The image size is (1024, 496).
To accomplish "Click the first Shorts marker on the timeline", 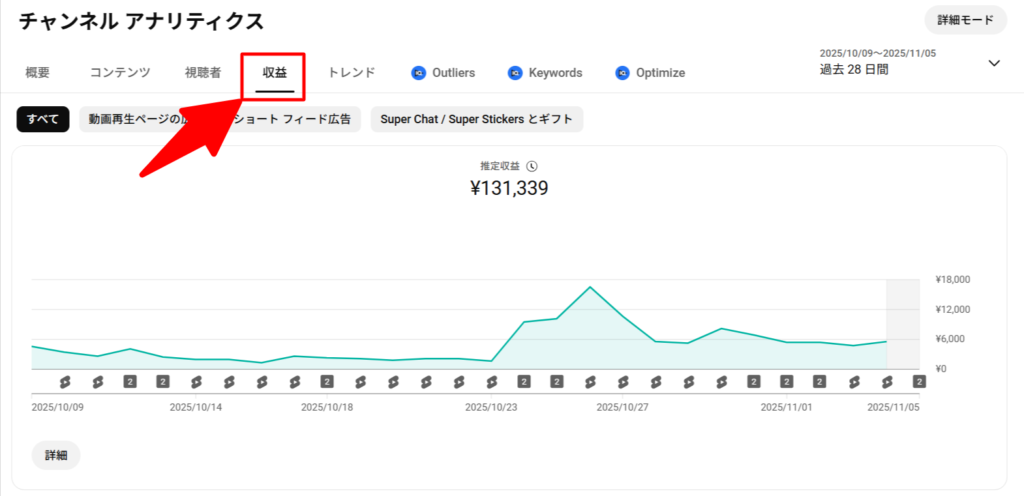I will (65, 381).
